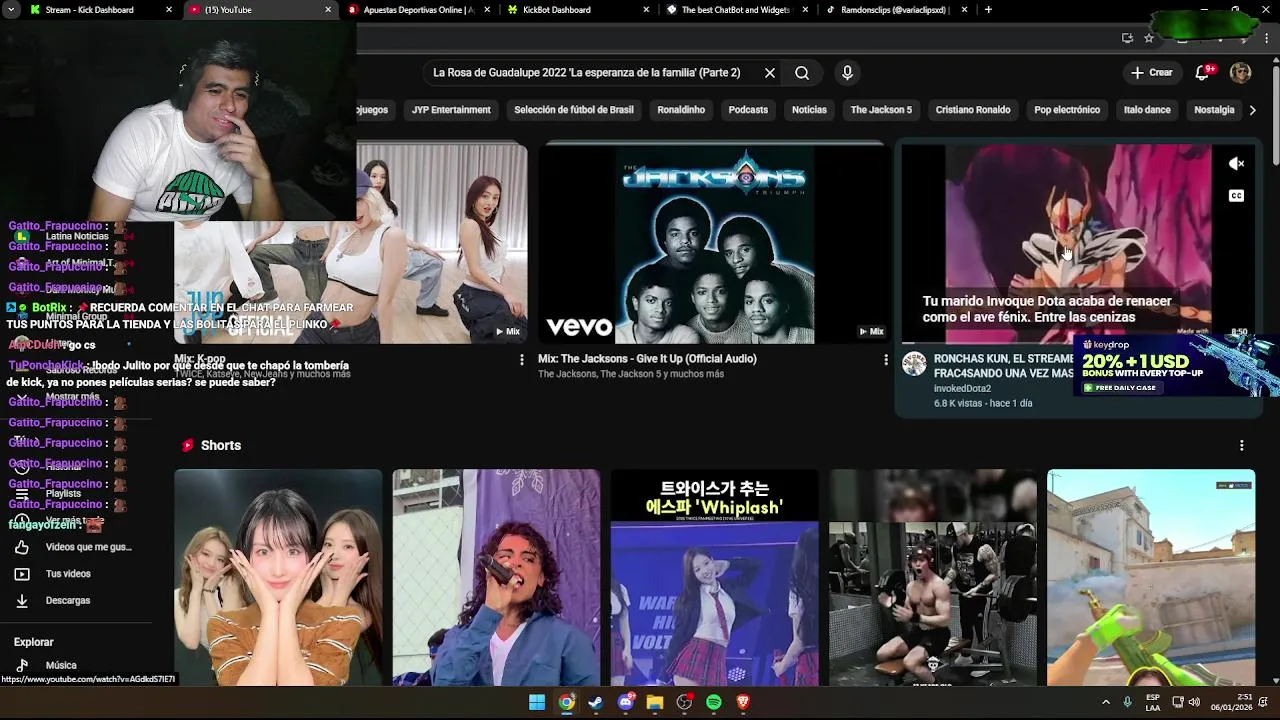The width and height of the screenshot is (1280, 720).
Task: Open Mix: The Jacksons - Give It Up title
Action: pos(647,359)
